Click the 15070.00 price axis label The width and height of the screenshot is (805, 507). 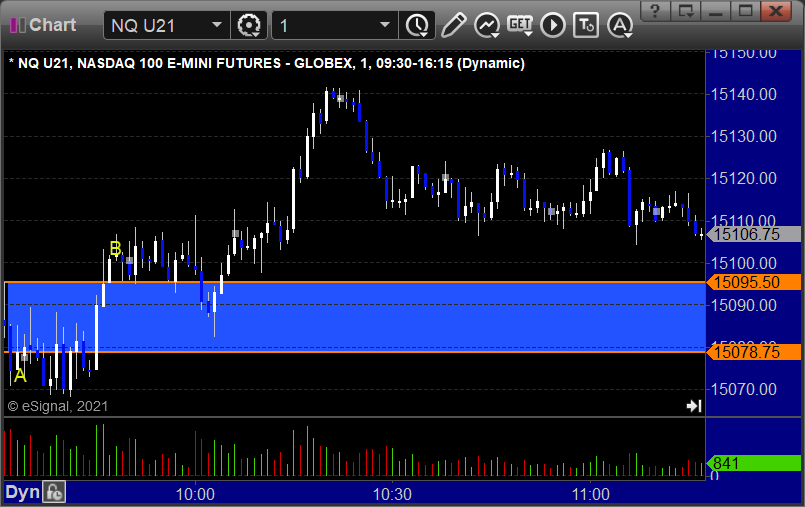click(743, 389)
